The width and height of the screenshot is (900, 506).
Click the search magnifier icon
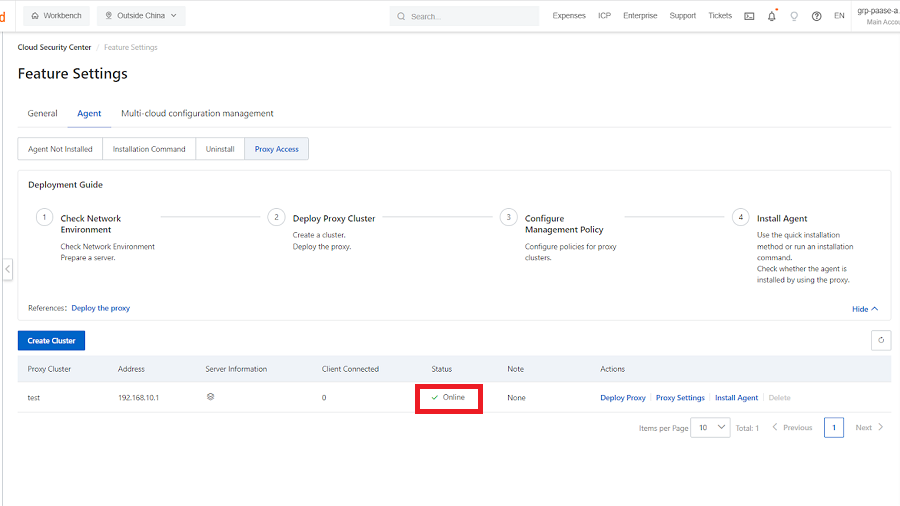click(x=401, y=16)
